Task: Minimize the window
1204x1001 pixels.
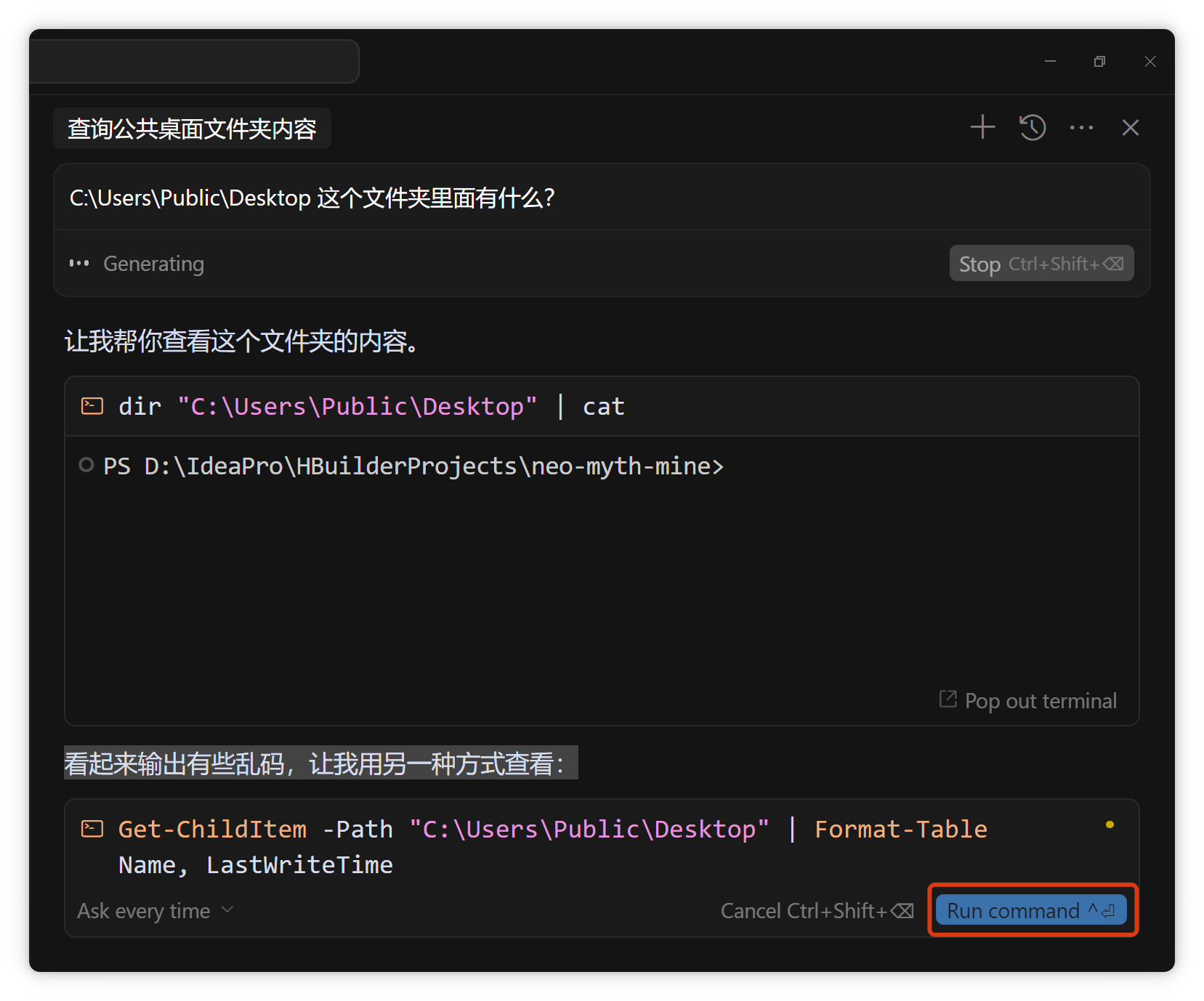Action: (x=1050, y=62)
